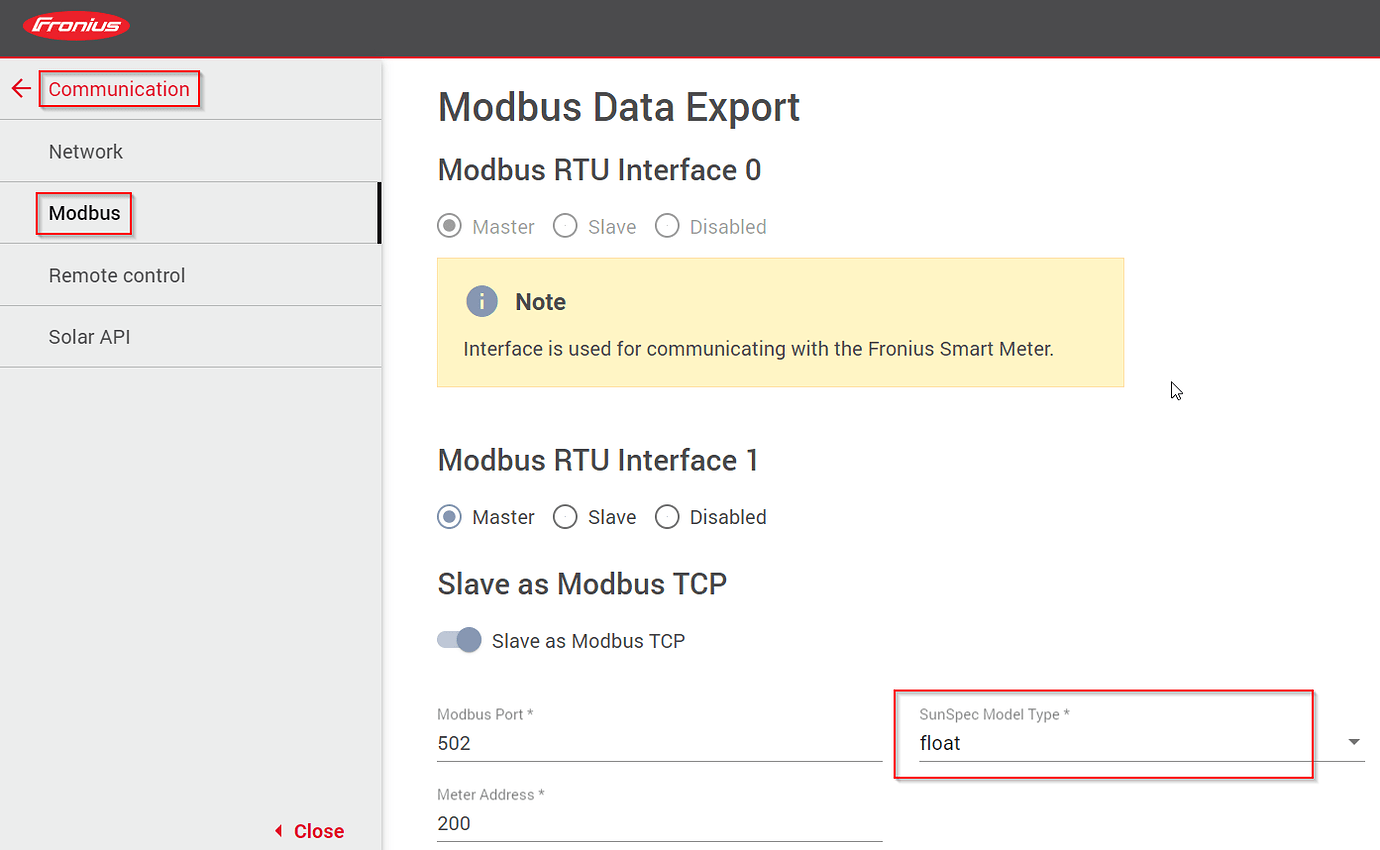Screen dimensions: 1380x850
Task: Open the Network menu item
Action: click(x=190, y=151)
